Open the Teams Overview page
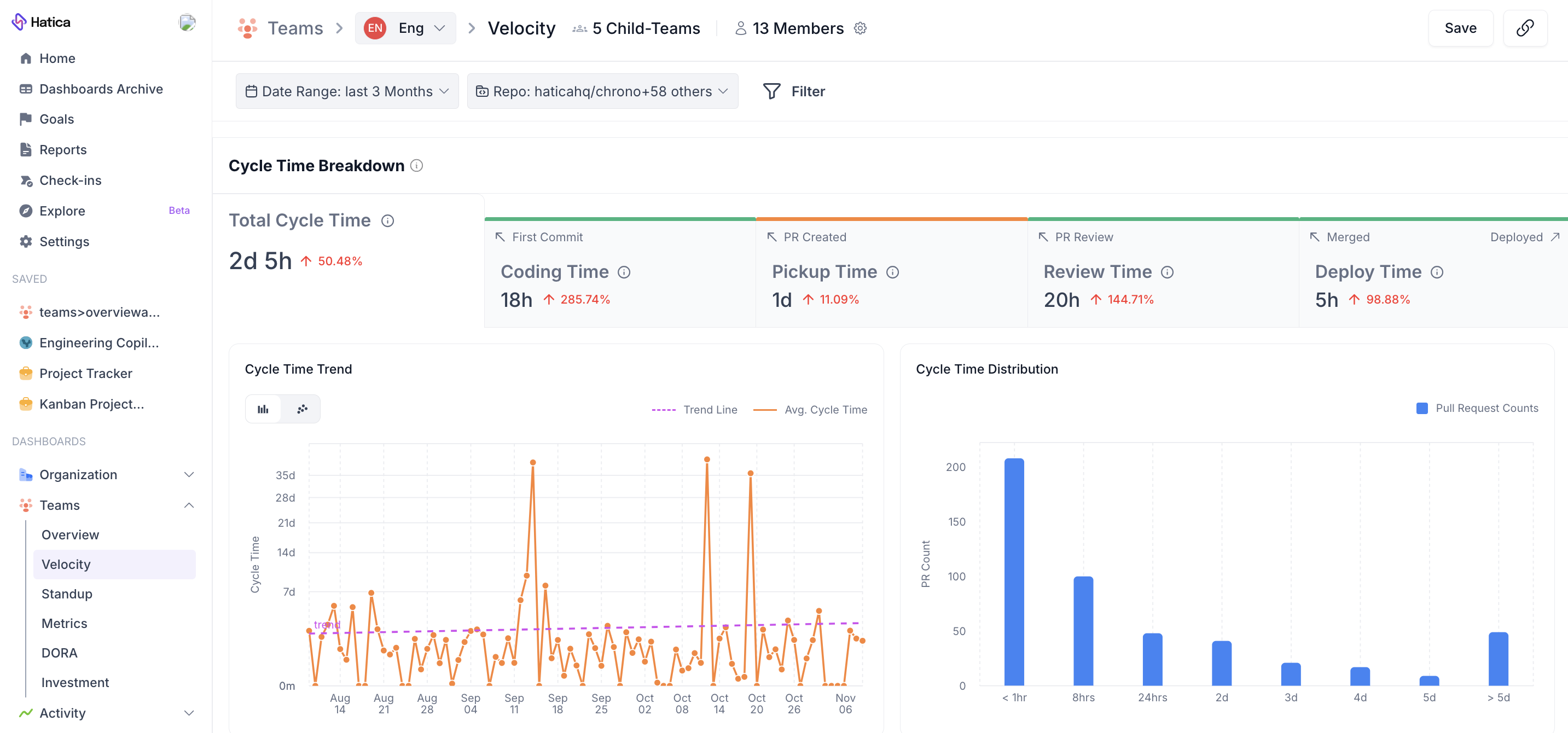This screenshot has width=1568, height=733. coord(70,534)
